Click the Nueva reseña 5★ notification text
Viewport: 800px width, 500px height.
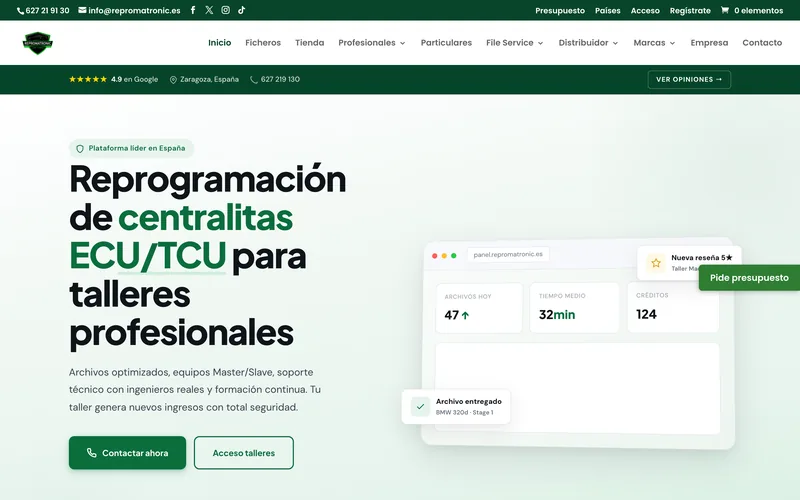point(702,258)
